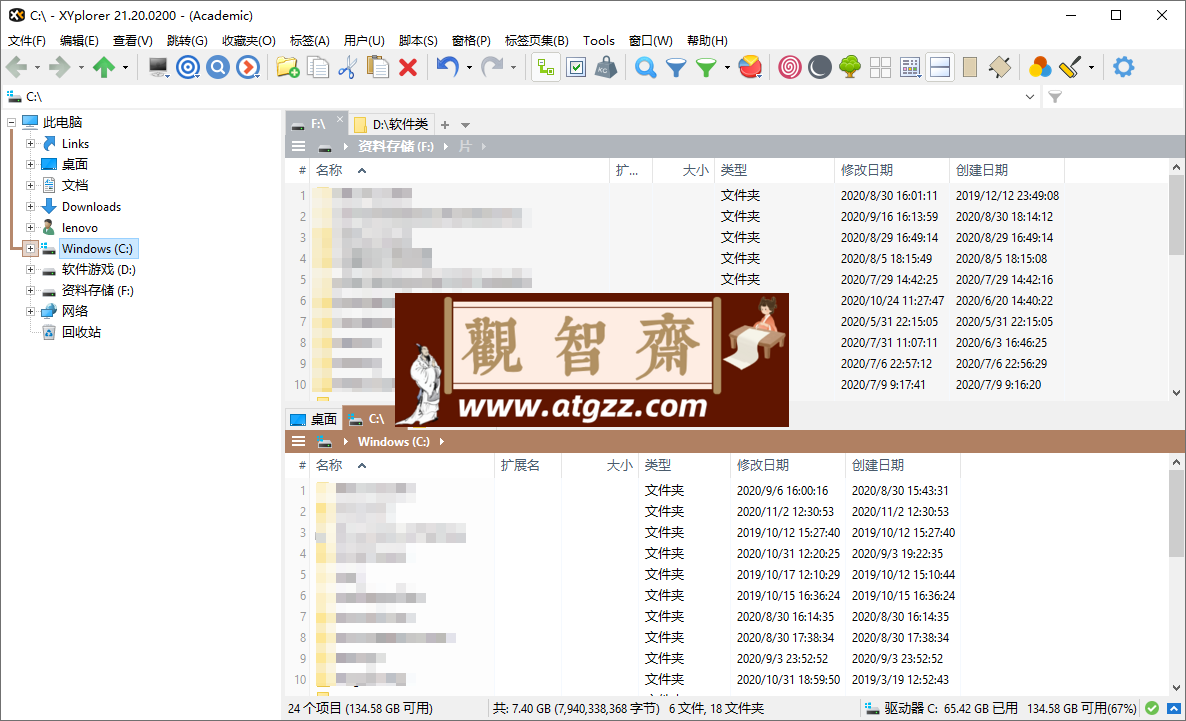
Task: Click the green tree icon in the toolbar
Action: (x=850, y=67)
